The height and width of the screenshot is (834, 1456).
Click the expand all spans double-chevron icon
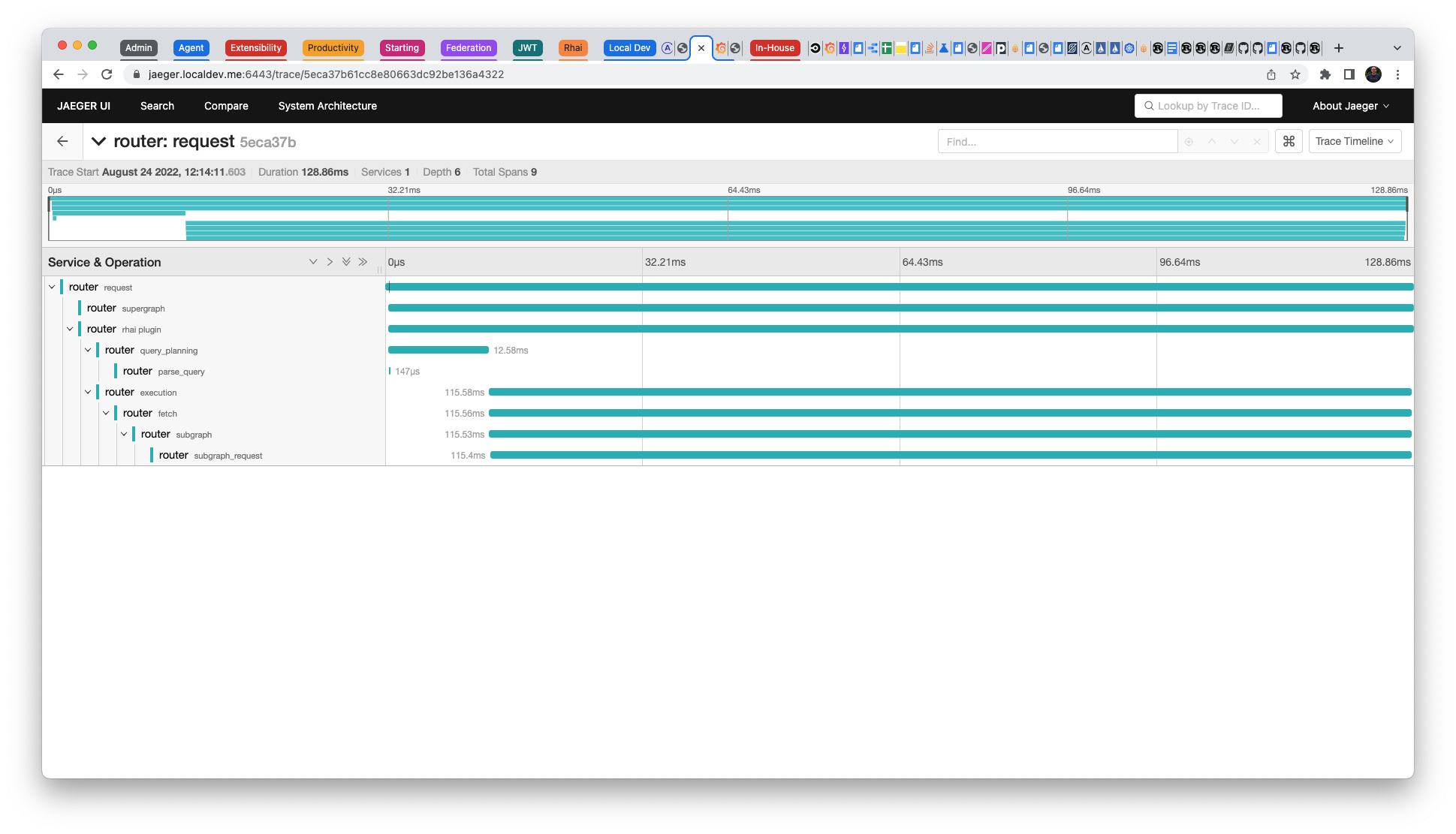tap(346, 262)
